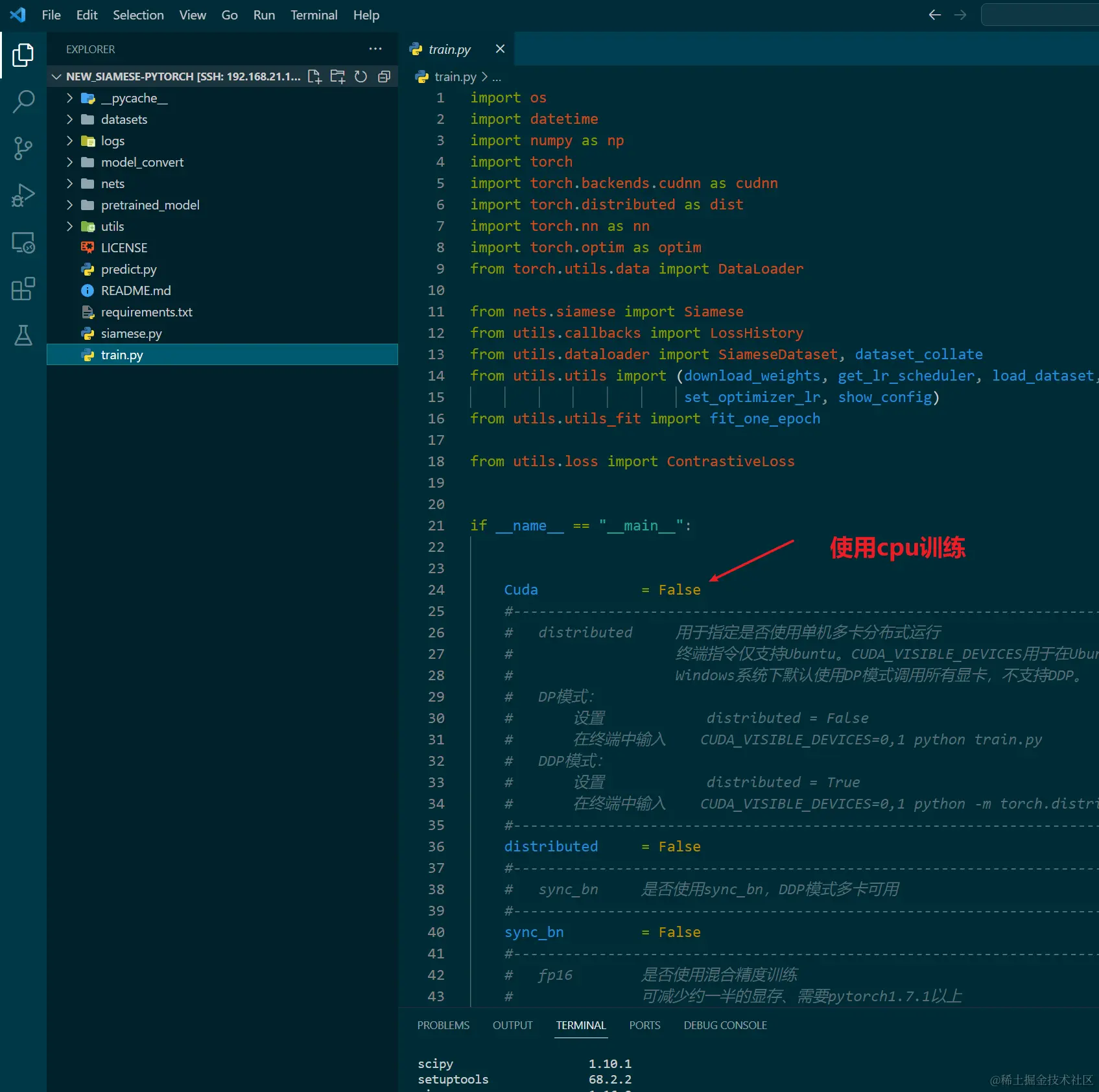This screenshot has height=1092, width=1099.
Task: Expand the pretrained_model folder
Action: (x=70, y=205)
